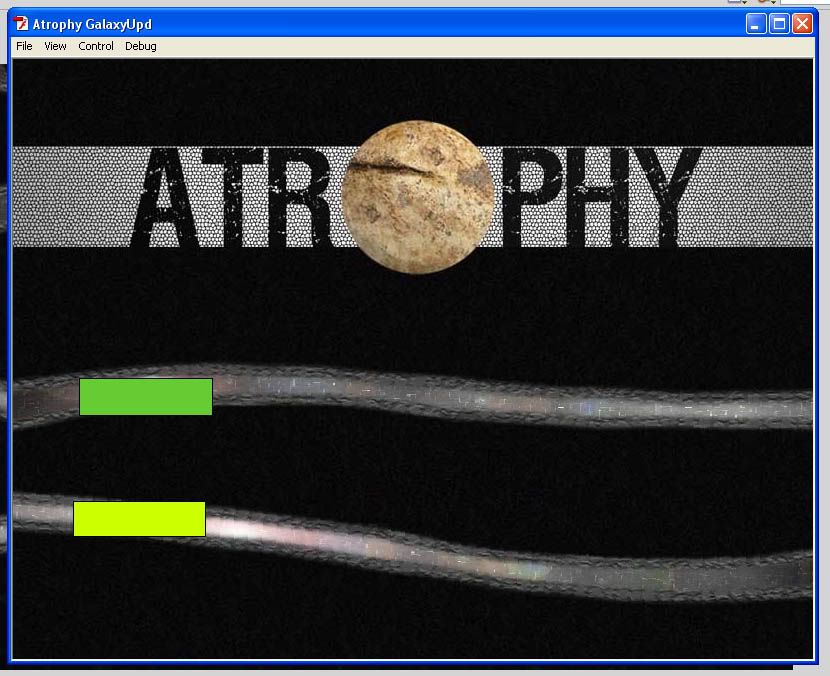Minimize the Atrophy GalaxyUpd window
This screenshot has width=830, height=676.
pyautogui.click(x=756, y=24)
